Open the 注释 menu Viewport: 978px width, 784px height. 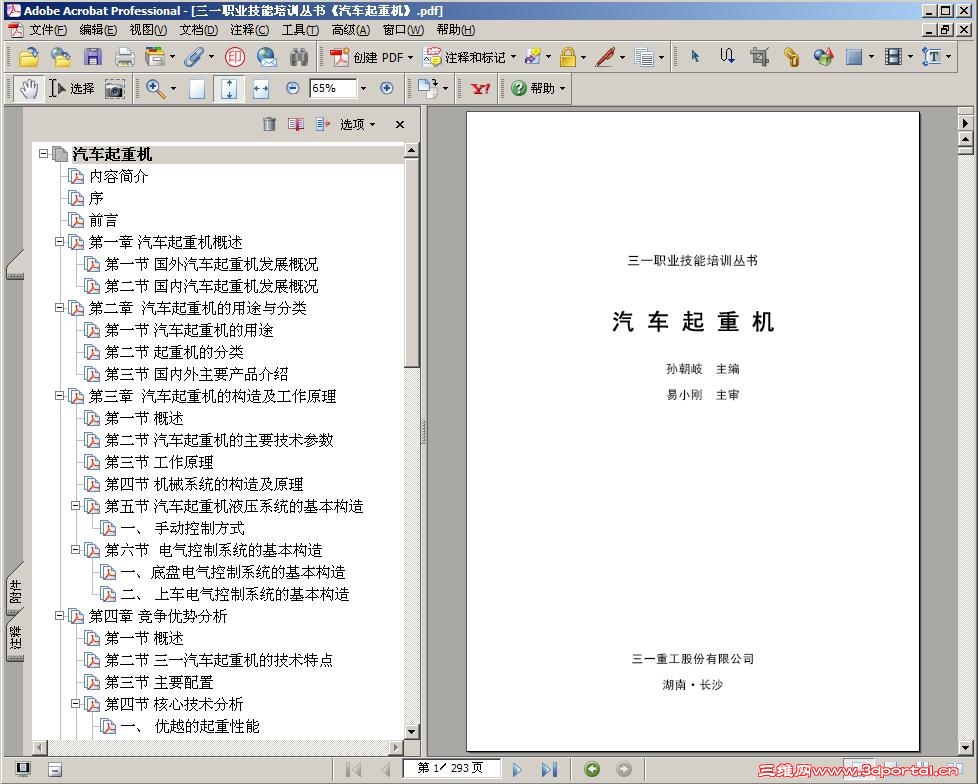[x=249, y=30]
